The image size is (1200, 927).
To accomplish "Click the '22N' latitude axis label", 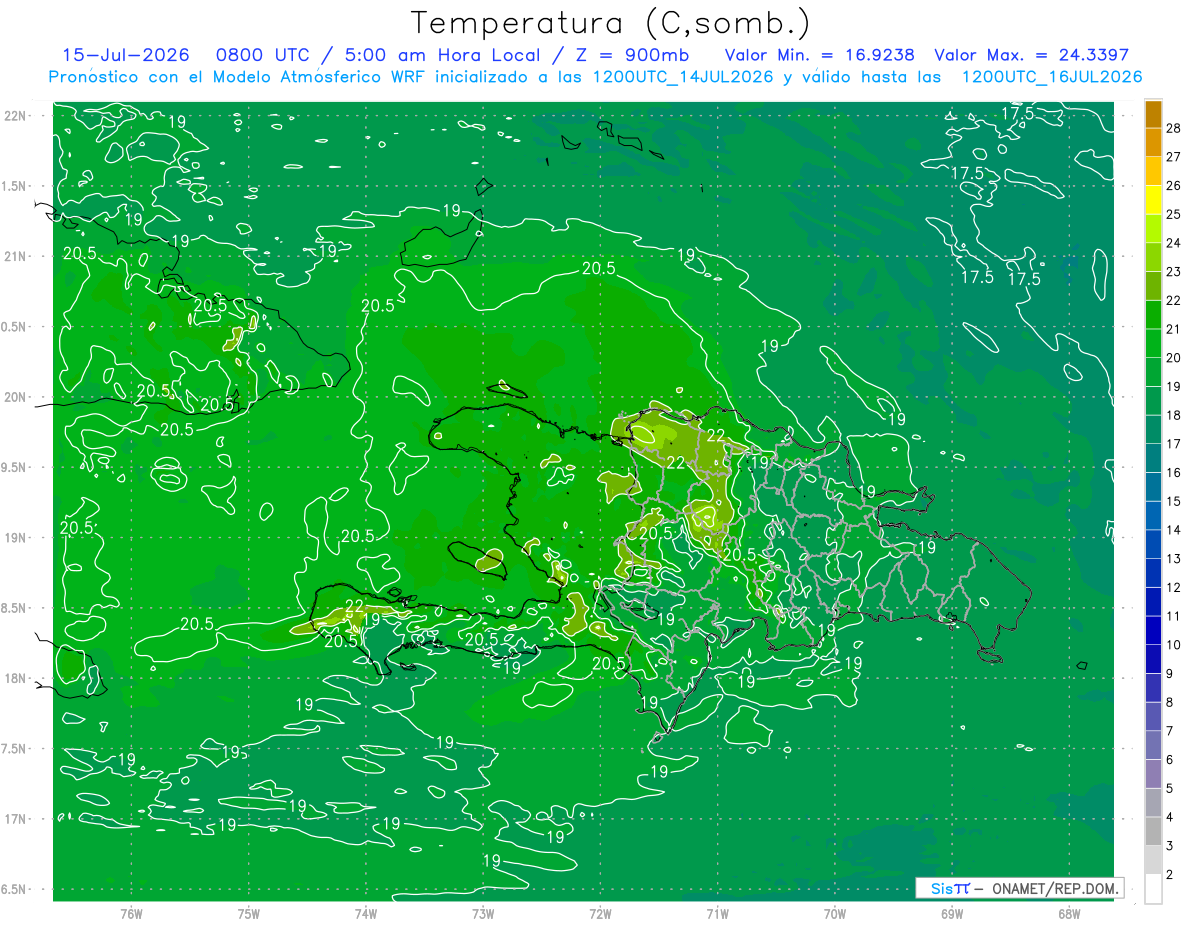I will (15, 116).
